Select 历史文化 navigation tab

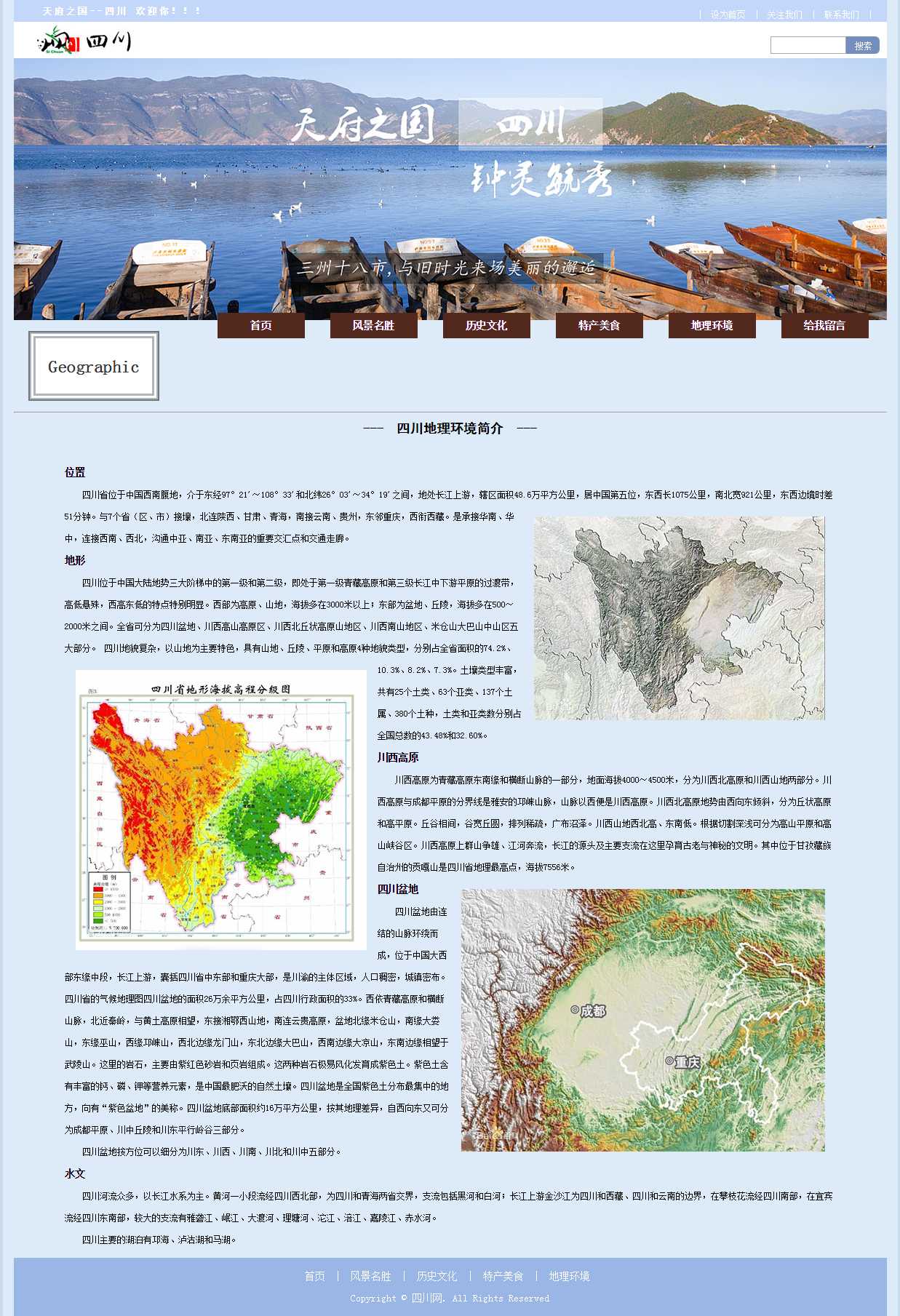tap(486, 326)
